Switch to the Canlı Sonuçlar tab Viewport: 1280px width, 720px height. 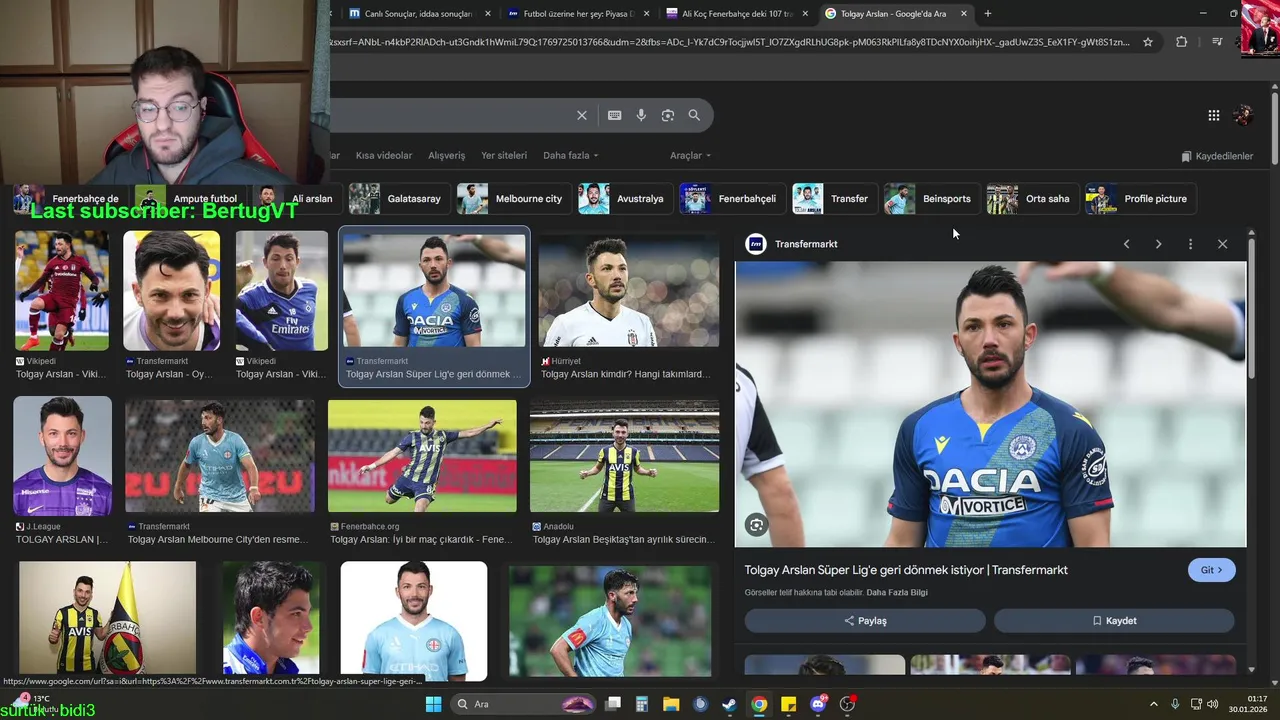click(417, 14)
